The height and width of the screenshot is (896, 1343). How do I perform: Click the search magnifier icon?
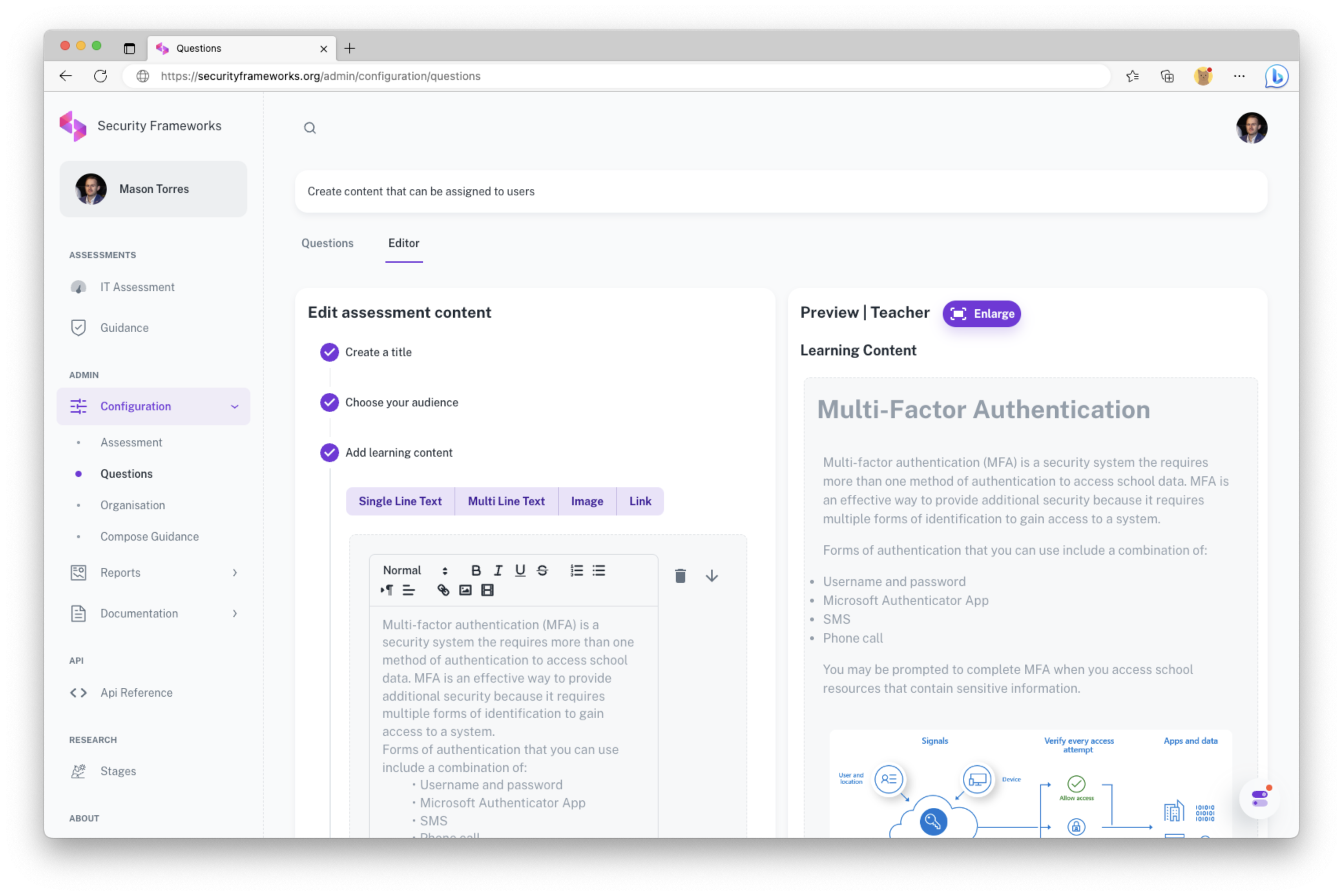(x=310, y=128)
